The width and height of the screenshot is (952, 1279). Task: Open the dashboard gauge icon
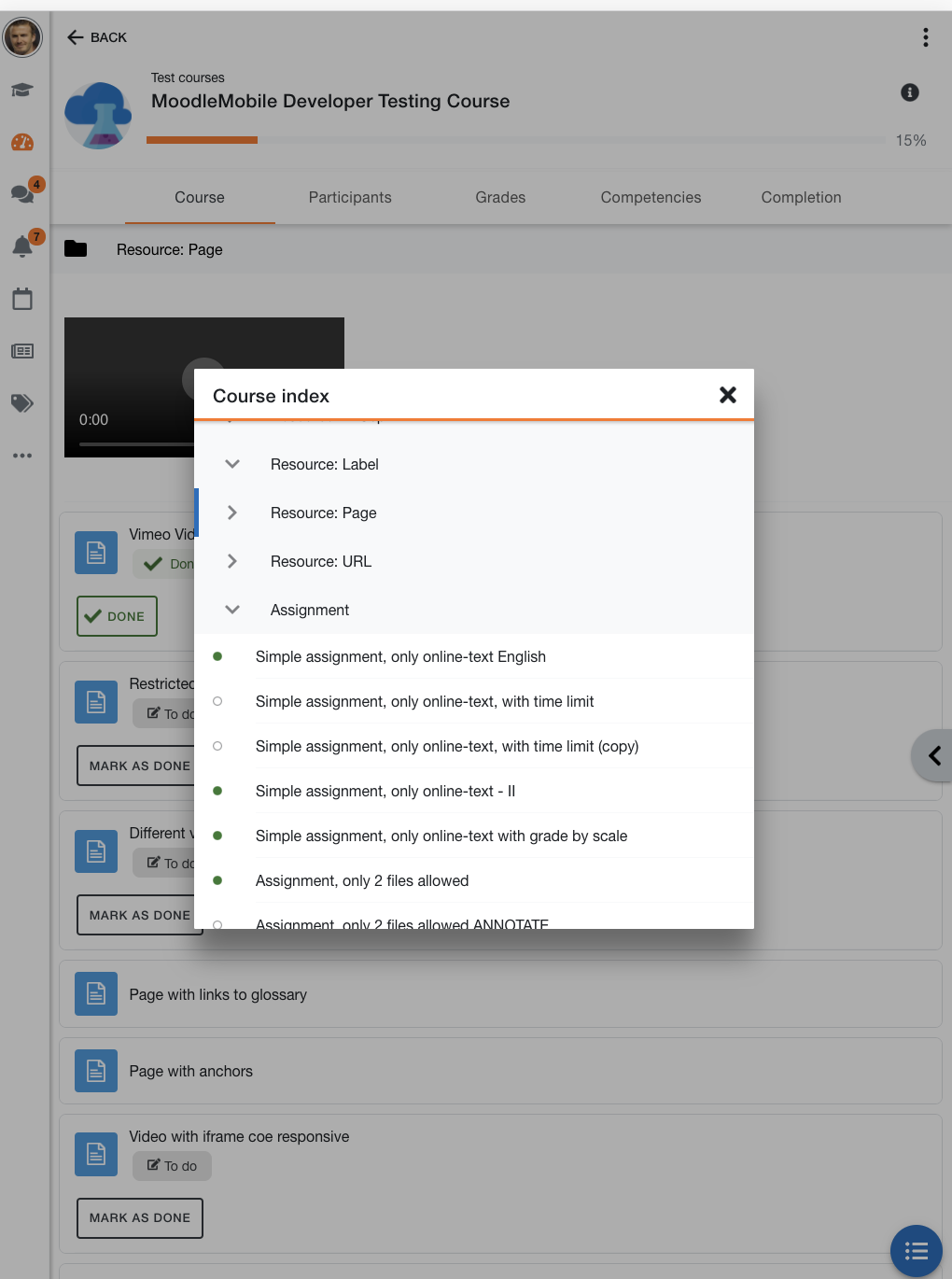click(x=22, y=143)
